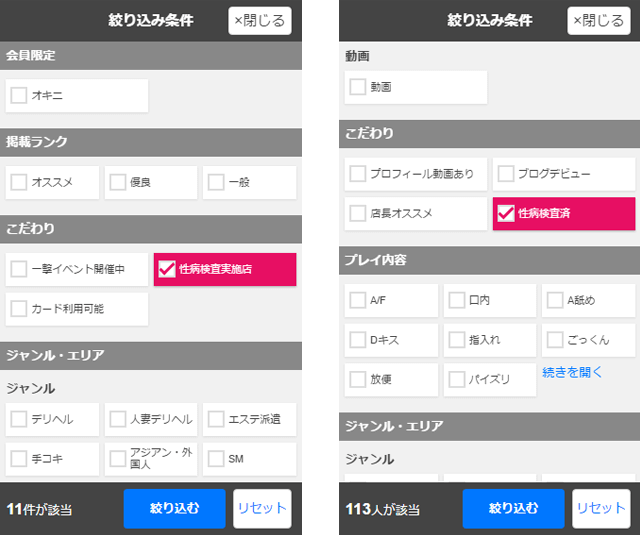
Task: Check the 動画 checkbox
Action: pos(358,87)
